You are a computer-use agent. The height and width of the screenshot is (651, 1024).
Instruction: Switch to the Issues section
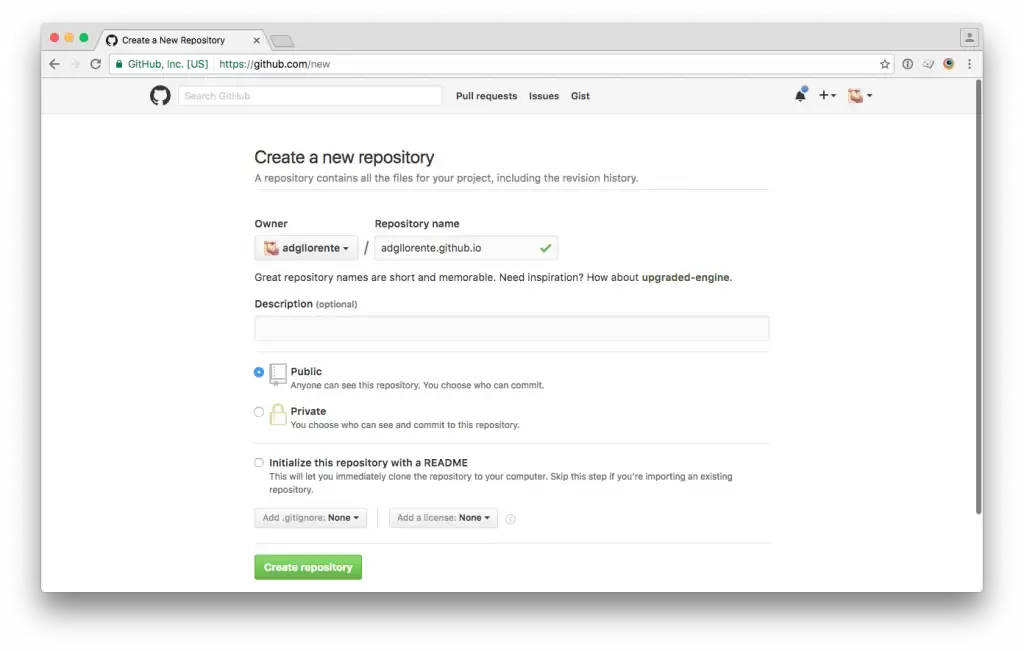tap(544, 95)
